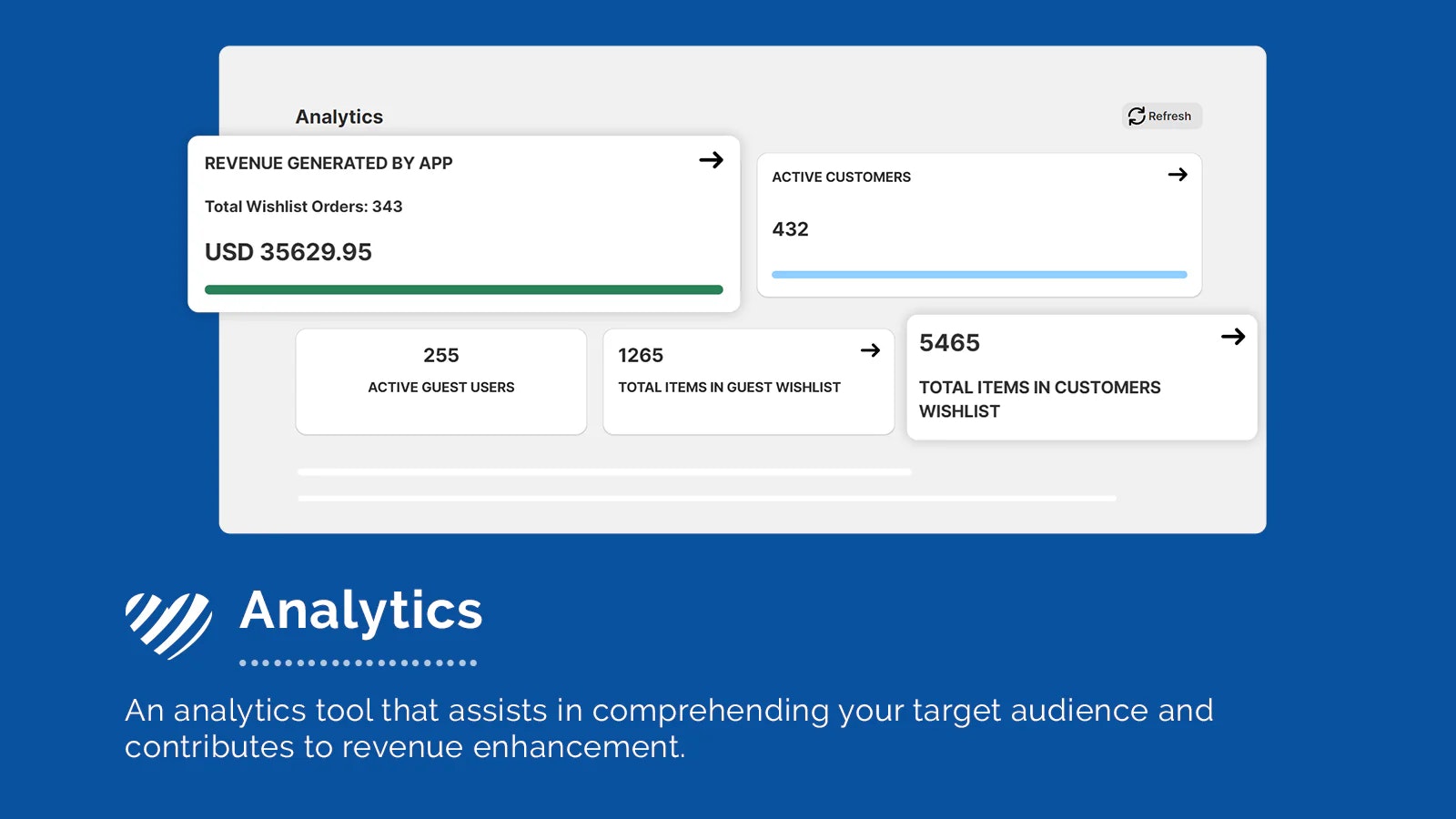
Task: Click the circular arrows inside the Refresh button
Action: (x=1136, y=116)
